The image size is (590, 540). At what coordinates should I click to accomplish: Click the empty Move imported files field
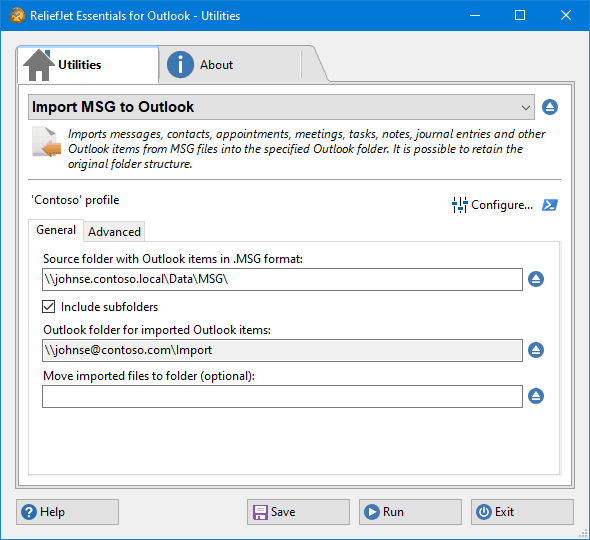[x=282, y=396]
